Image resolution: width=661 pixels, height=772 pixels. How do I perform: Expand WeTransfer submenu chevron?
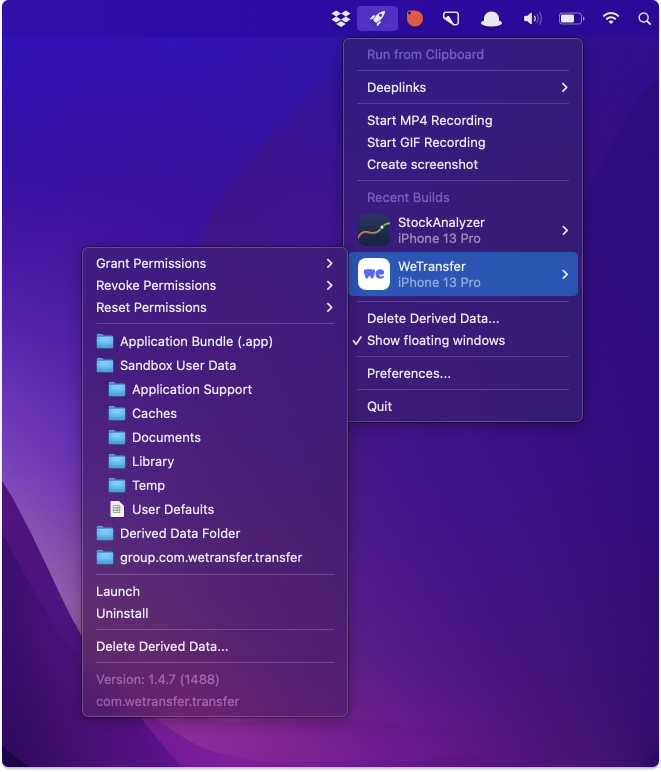pyautogui.click(x=565, y=274)
